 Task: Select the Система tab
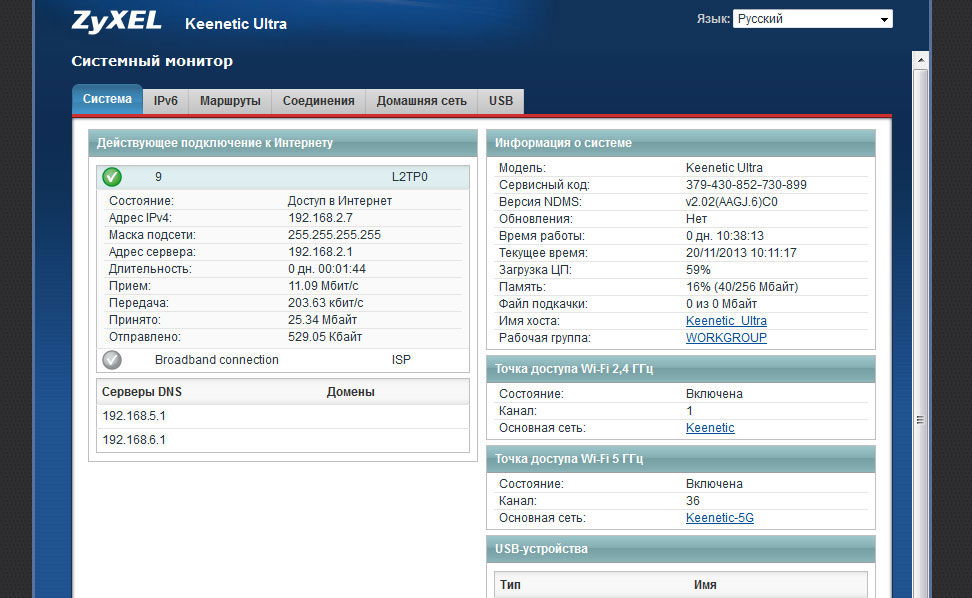pyautogui.click(x=107, y=99)
